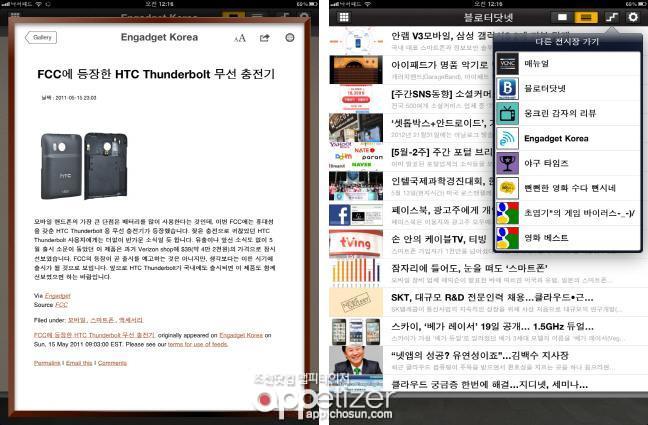Tap the crowd photo thumbnail for 인텔국제과학경진대회

tap(356, 186)
